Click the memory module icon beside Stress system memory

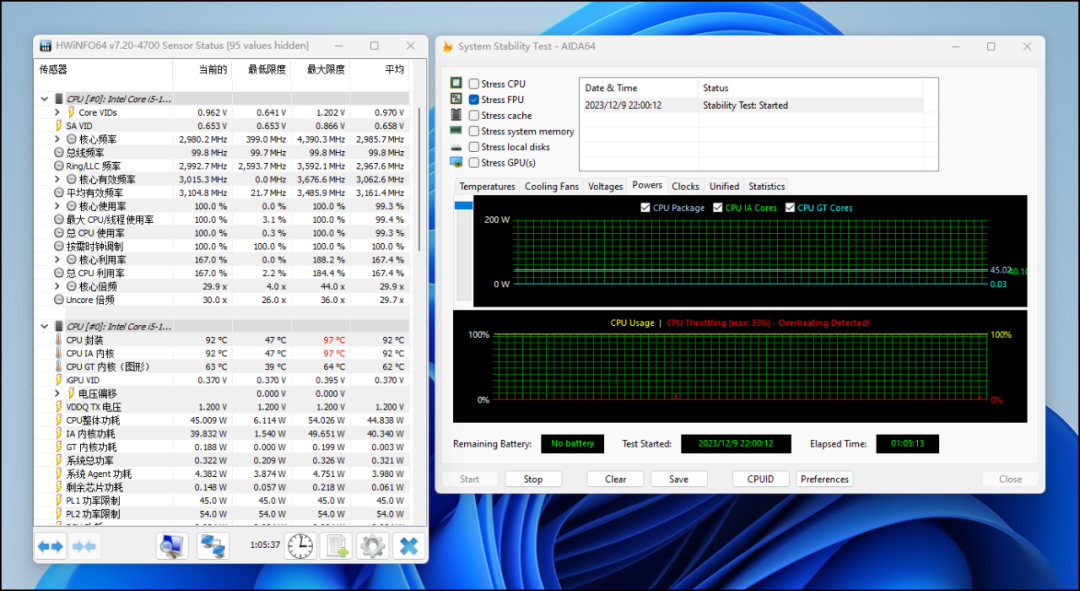[456, 130]
